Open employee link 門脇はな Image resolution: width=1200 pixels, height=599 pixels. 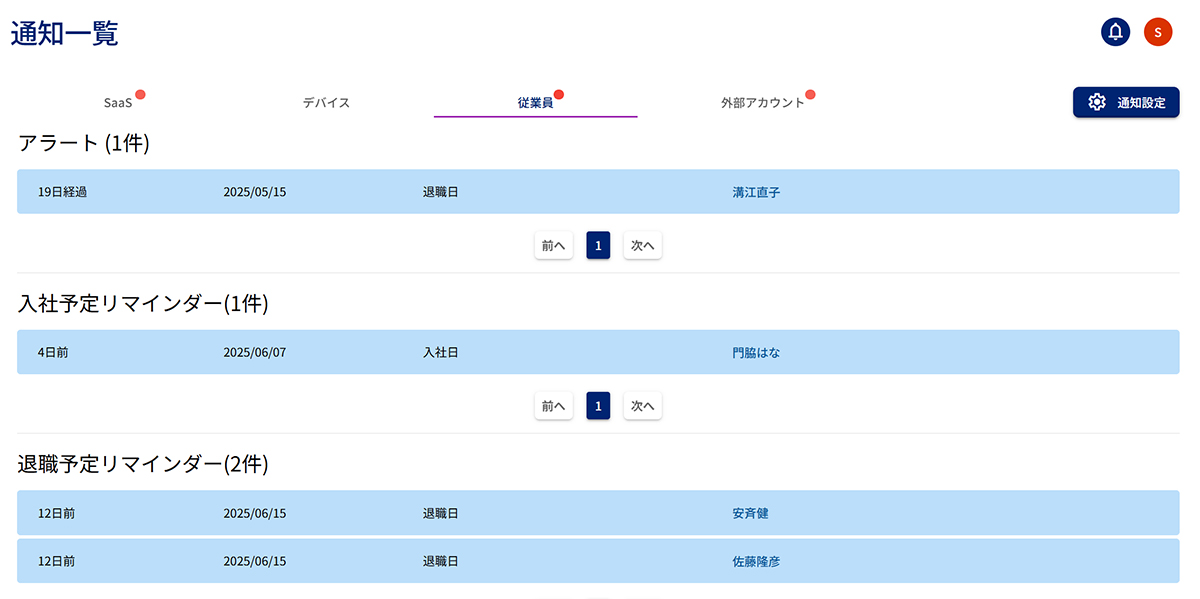pos(756,353)
